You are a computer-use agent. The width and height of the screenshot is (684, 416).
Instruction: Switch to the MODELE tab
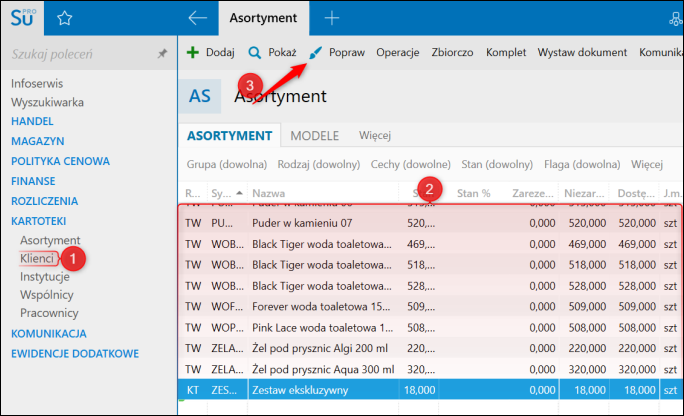(x=314, y=135)
